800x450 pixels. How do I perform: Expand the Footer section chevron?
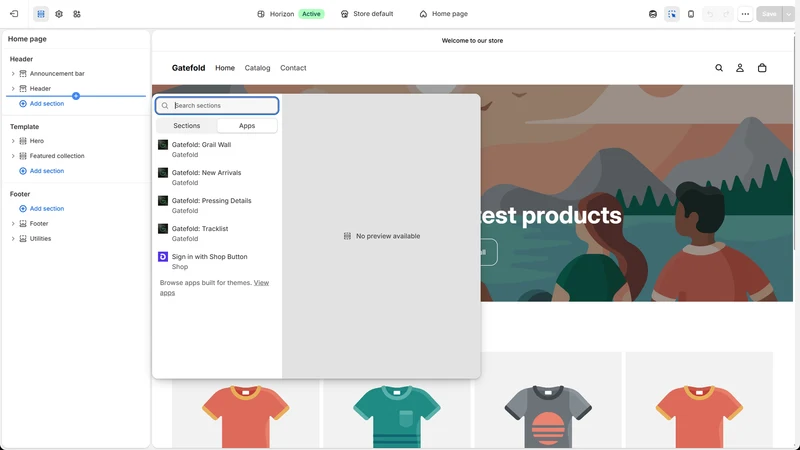coord(13,223)
